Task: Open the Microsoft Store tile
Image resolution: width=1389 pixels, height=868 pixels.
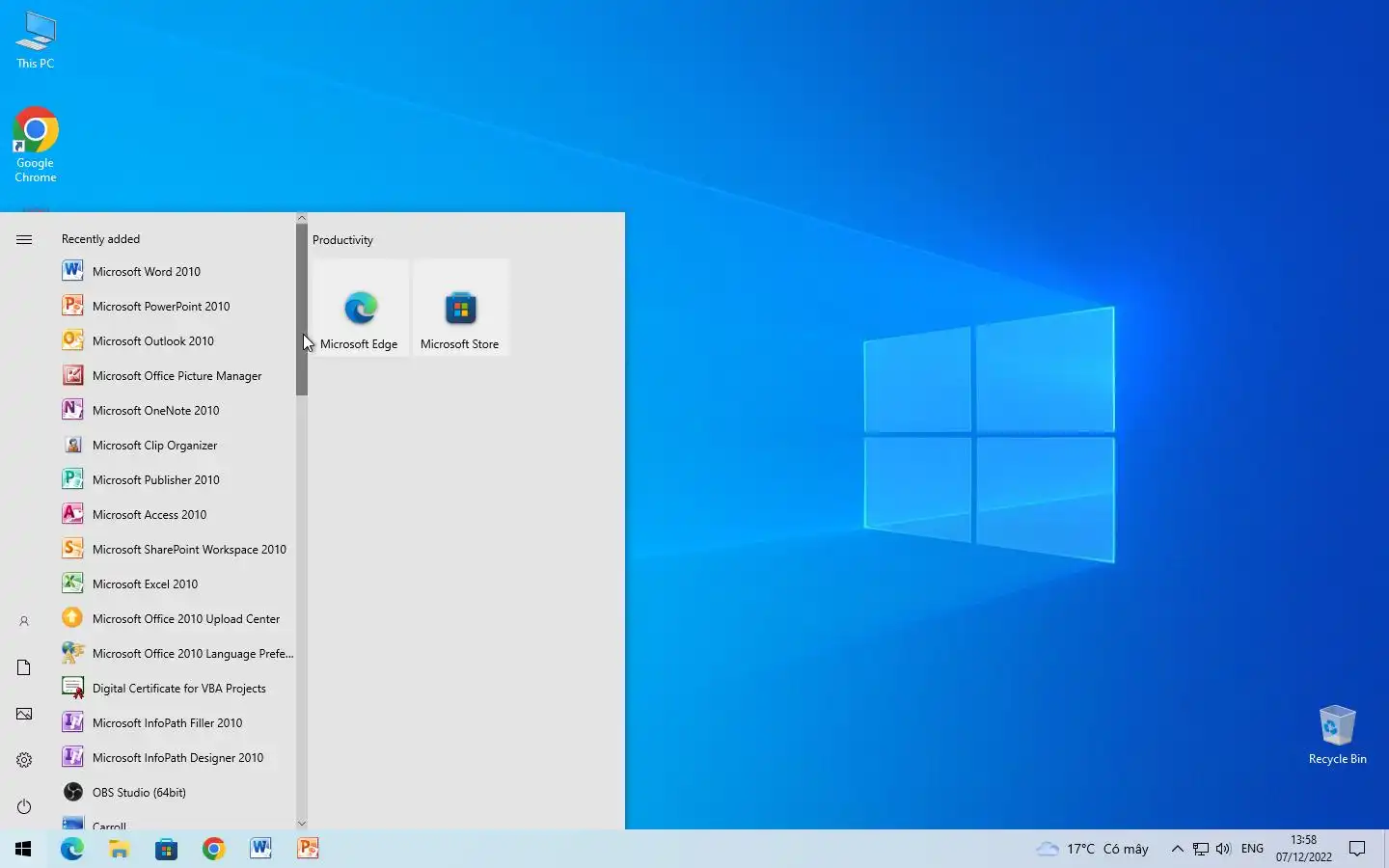Action: [x=461, y=308]
